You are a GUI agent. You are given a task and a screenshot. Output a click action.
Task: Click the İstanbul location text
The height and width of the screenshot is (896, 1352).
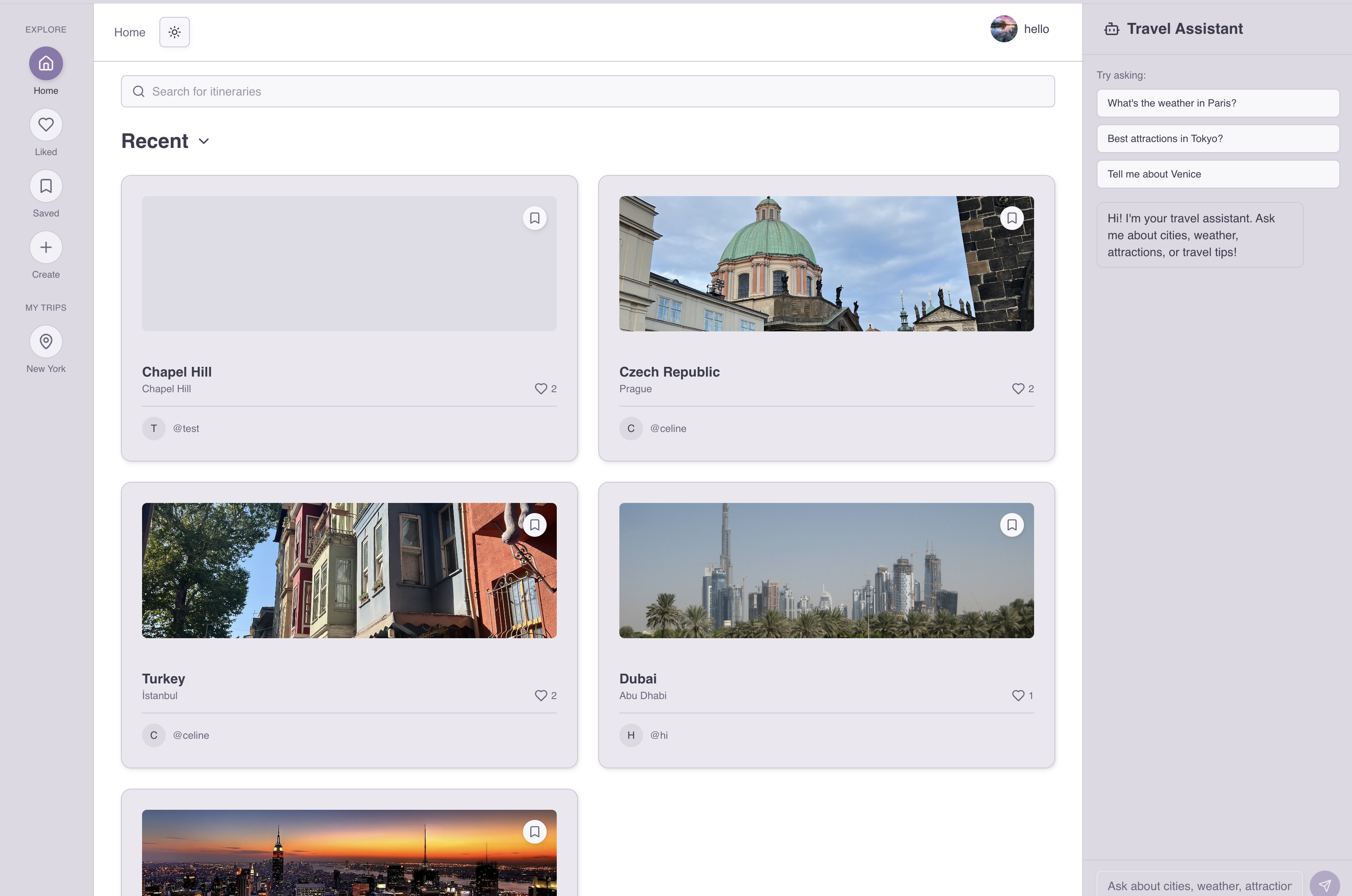[x=159, y=696]
